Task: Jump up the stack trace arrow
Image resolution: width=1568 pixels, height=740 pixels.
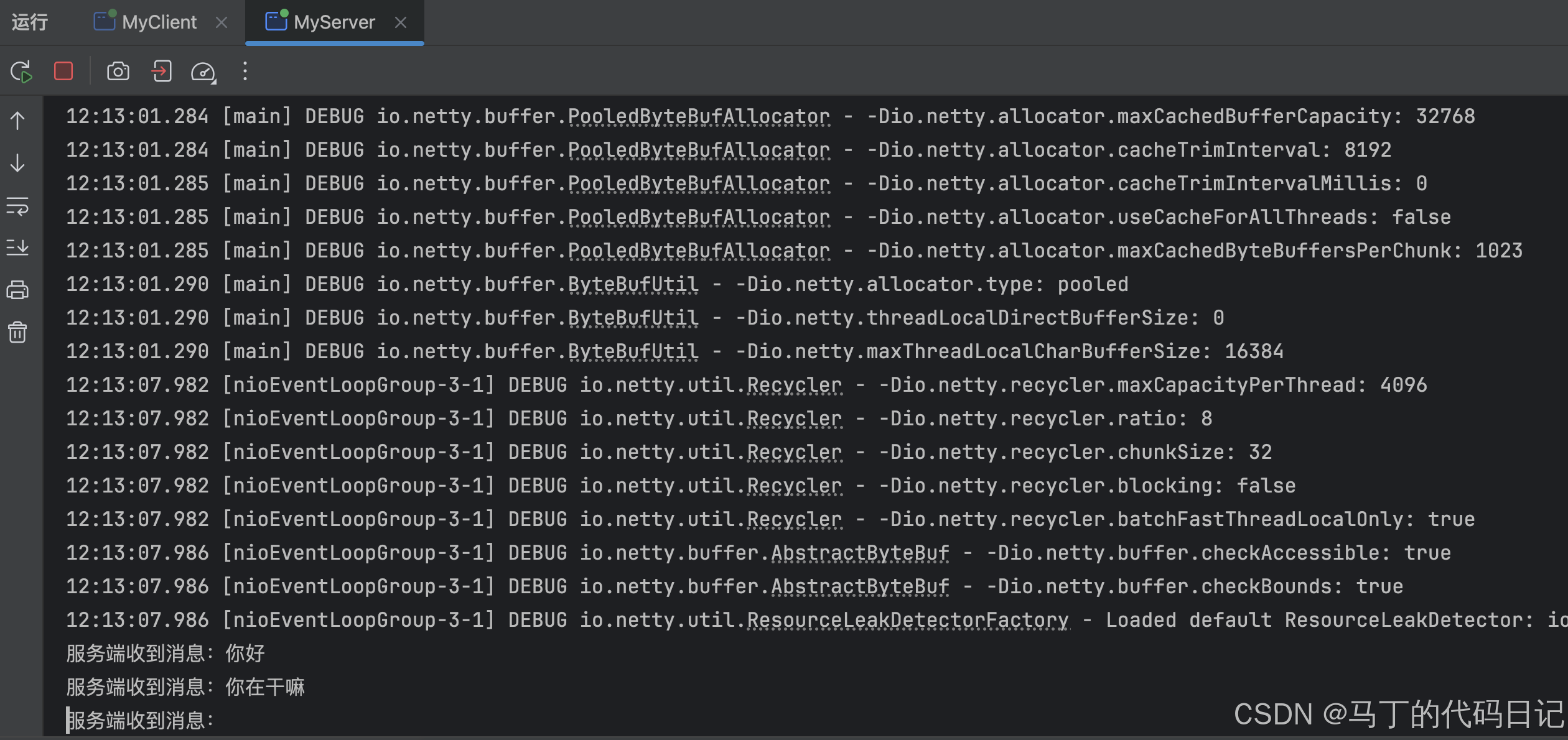Action: click(17, 121)
